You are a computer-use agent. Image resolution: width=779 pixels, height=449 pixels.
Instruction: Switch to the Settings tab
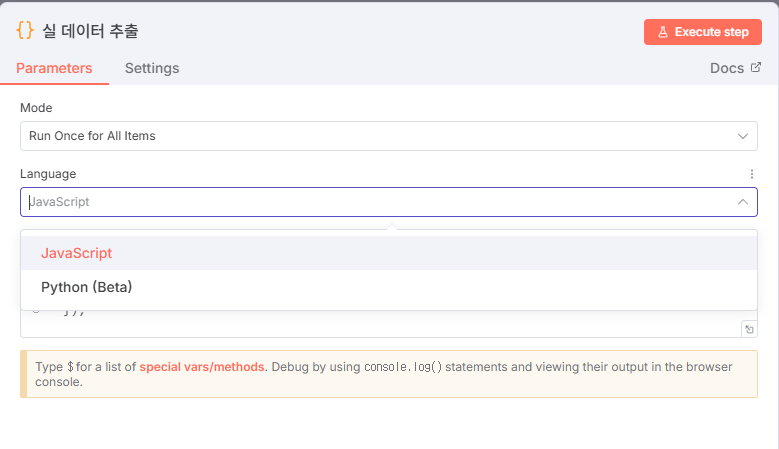[152, 68]
